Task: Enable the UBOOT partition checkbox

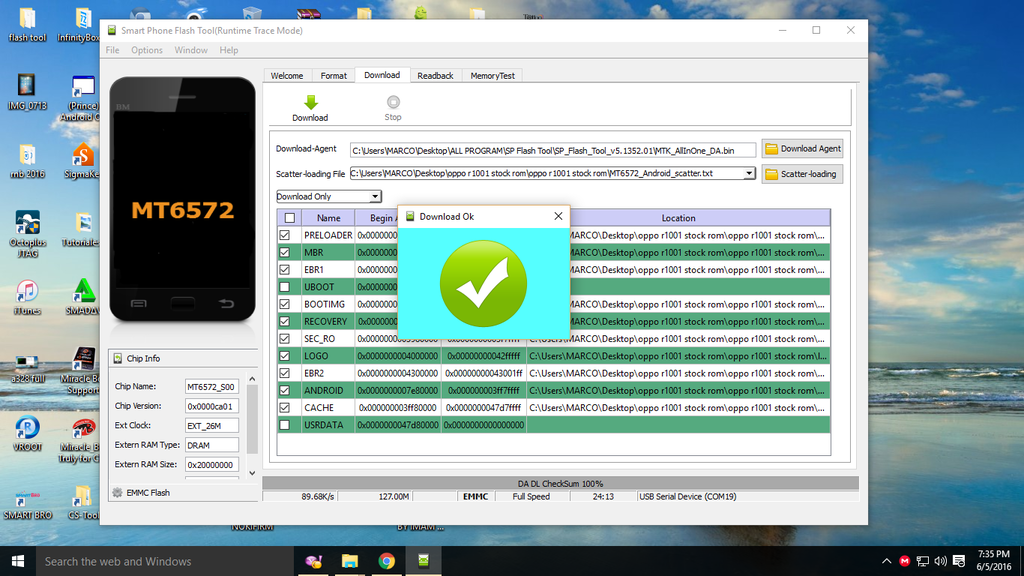Action: [x=285, y=287]
